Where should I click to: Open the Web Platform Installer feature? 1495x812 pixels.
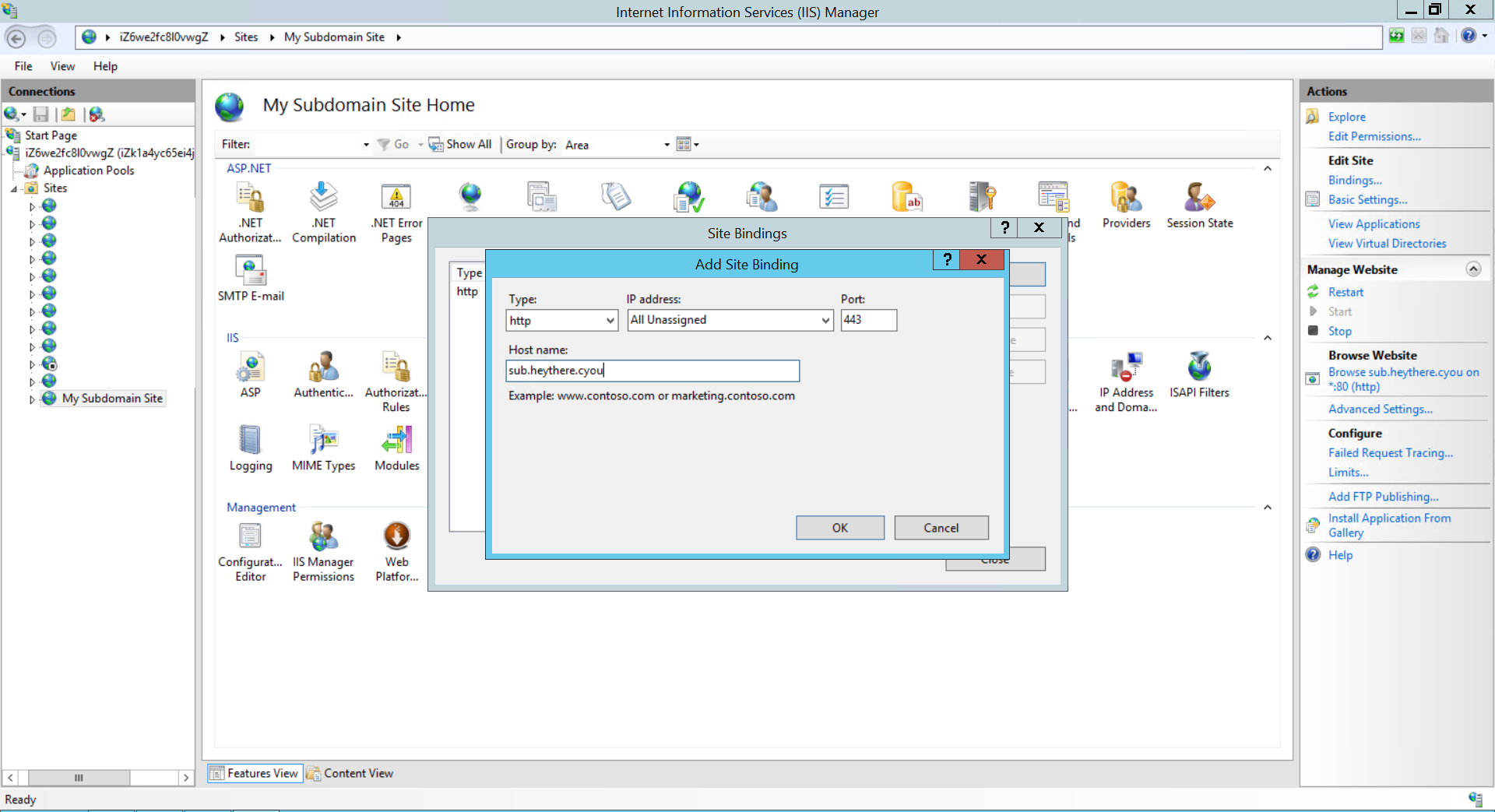point(397,552)
